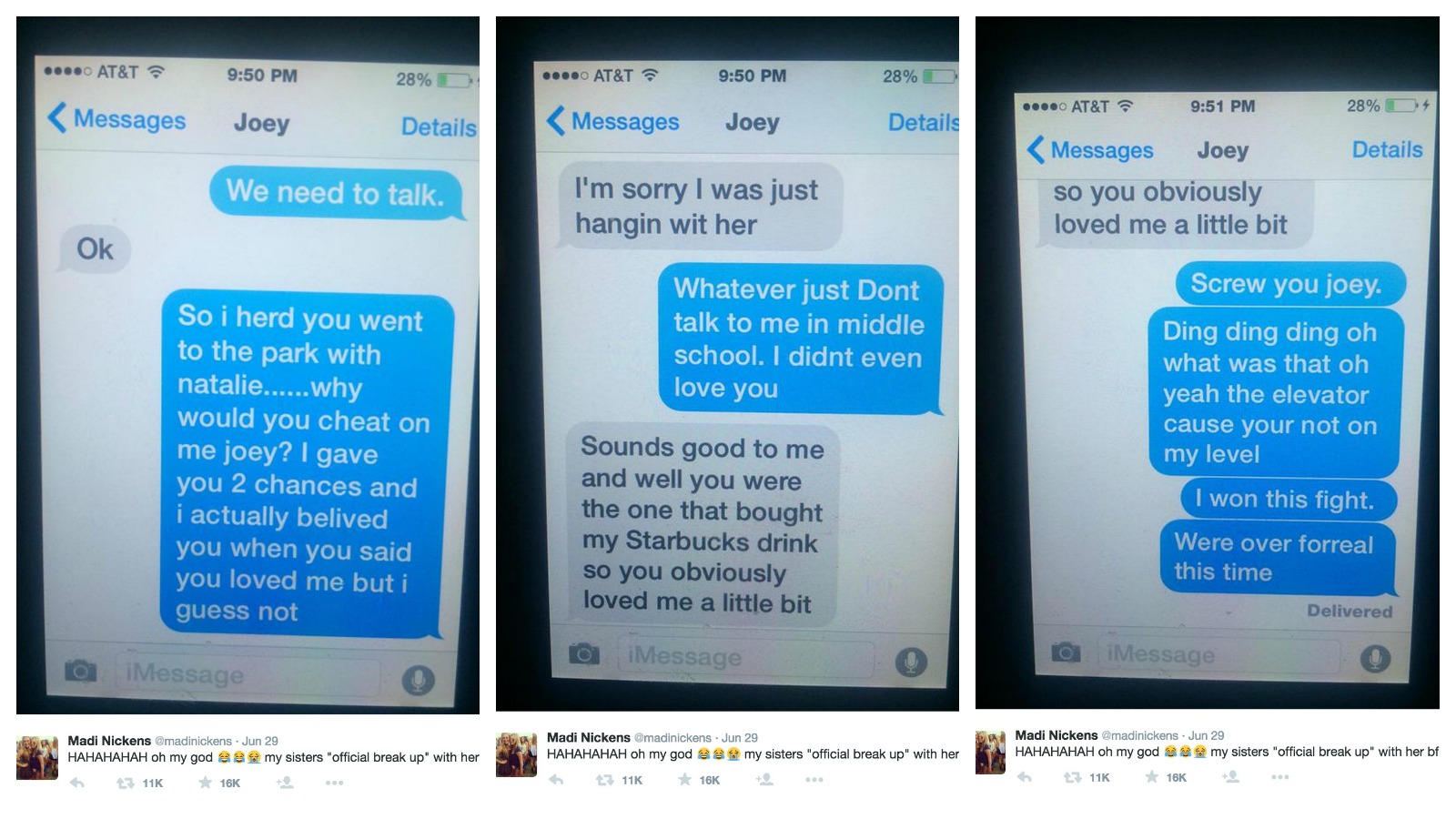The height and width of the screenshot is (819, 1456).
Task: Click the more options dots under "her bf" tweet
Action: click(x=1280, y=777)
